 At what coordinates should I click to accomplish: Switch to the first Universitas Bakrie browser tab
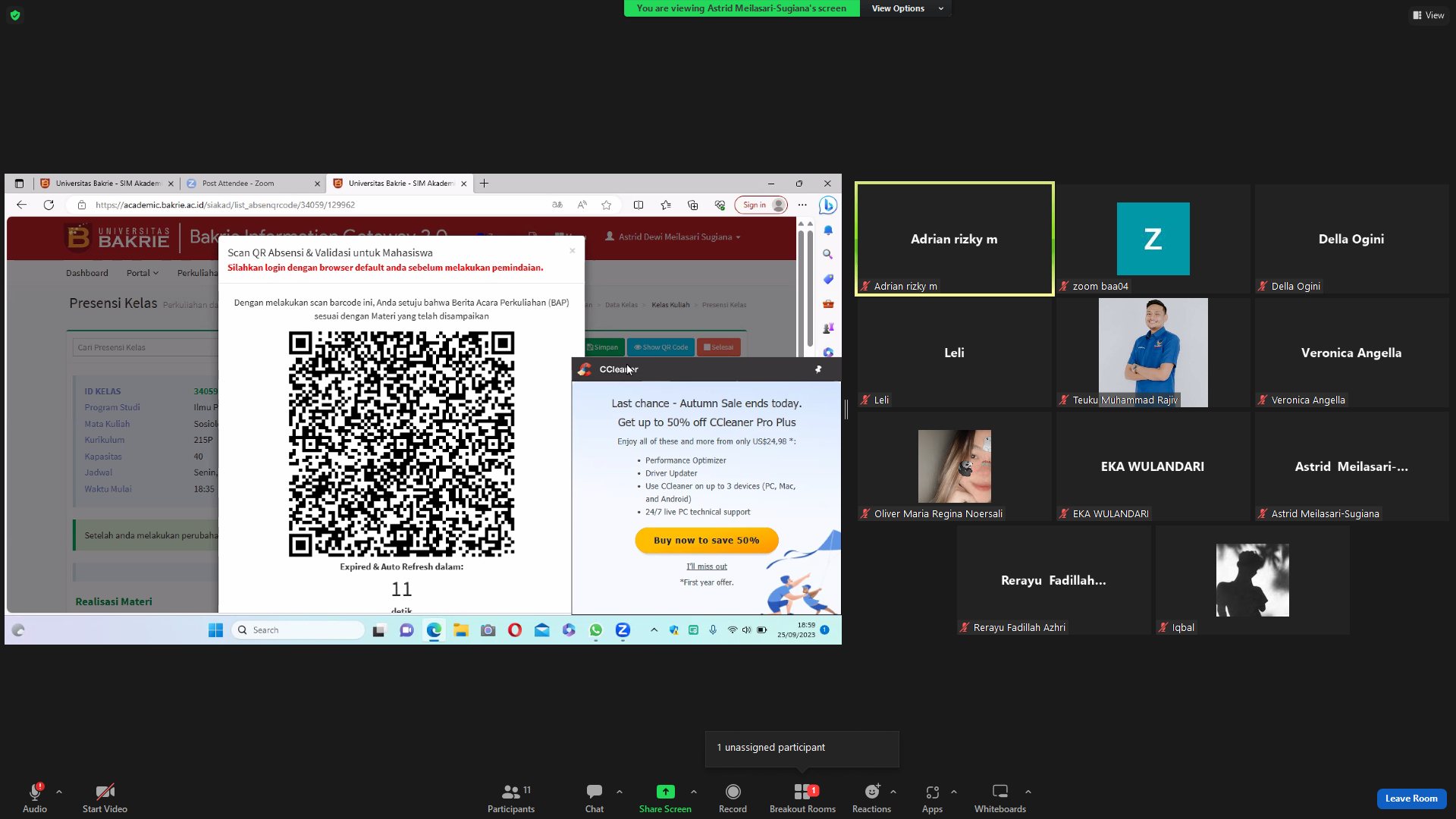pyautogui.click(x=106, y=184)
